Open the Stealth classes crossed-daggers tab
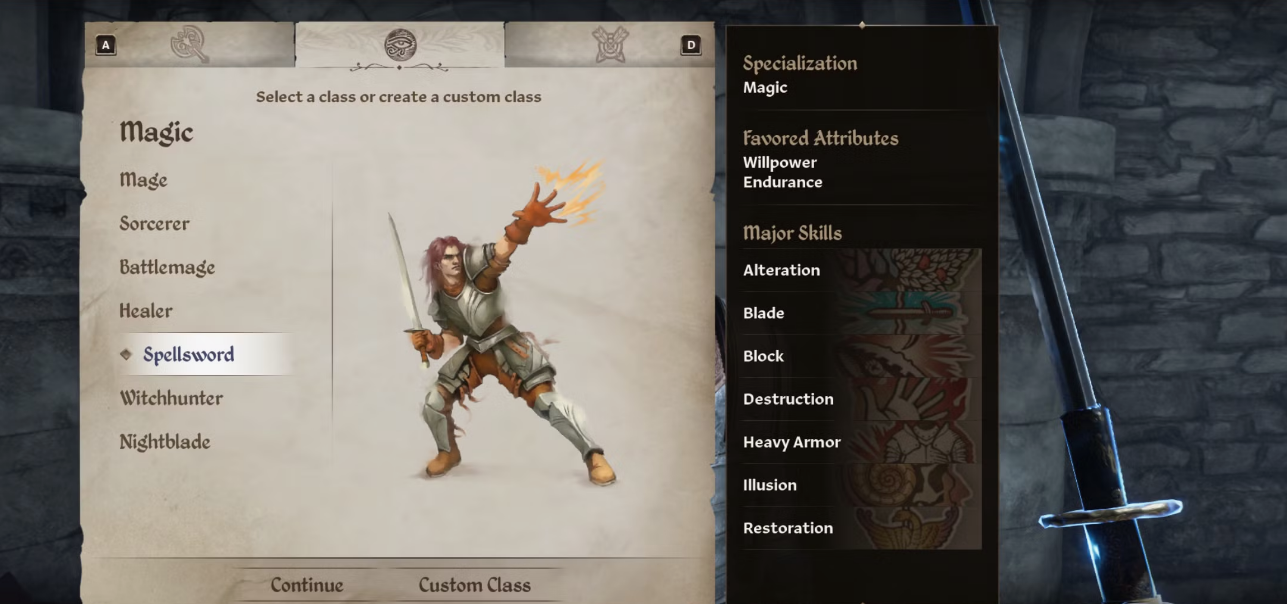Screen dimensions: 1287x604 (608, 45)
